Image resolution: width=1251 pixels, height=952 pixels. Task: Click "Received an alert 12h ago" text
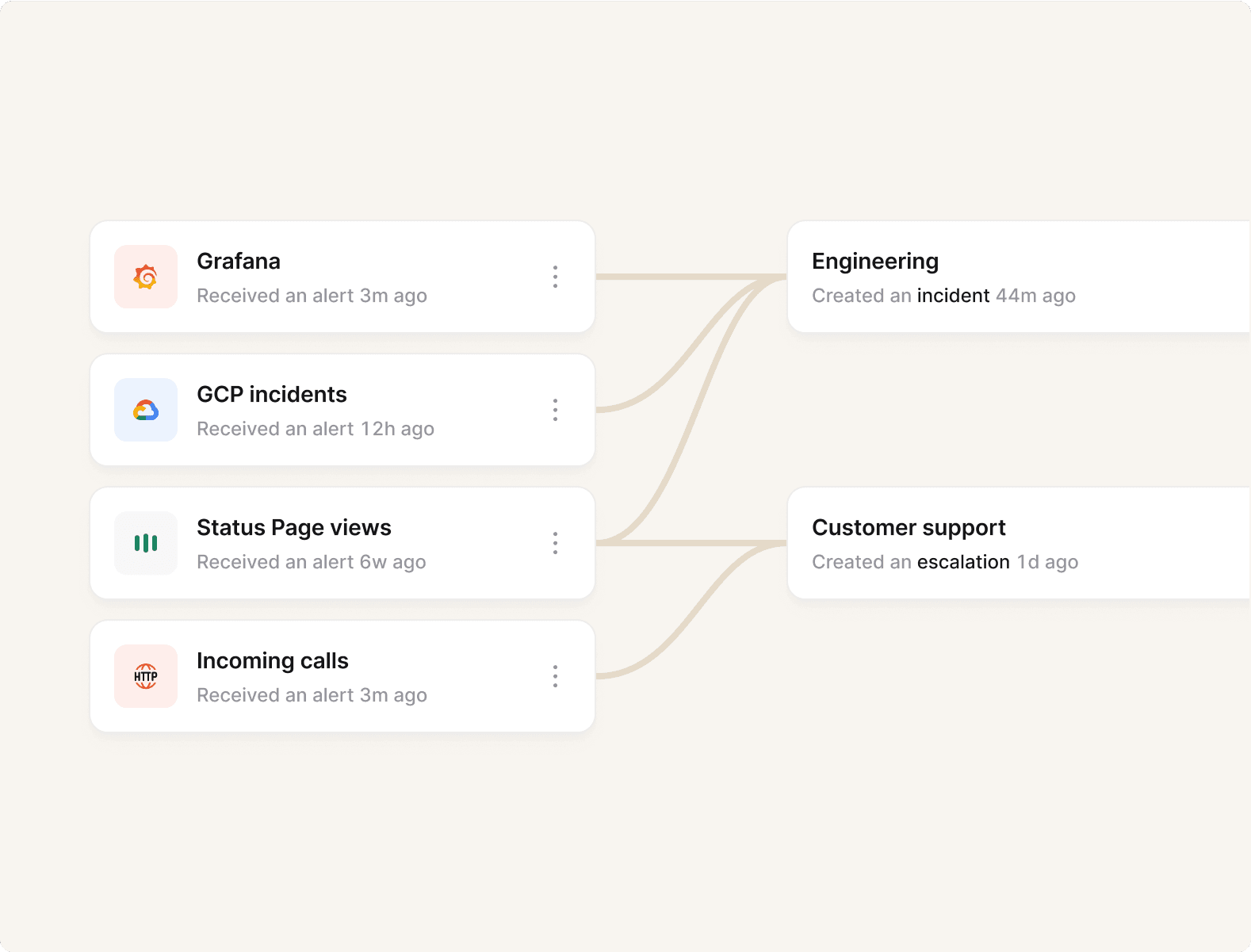pyautogui.click(x=316, y=429)
